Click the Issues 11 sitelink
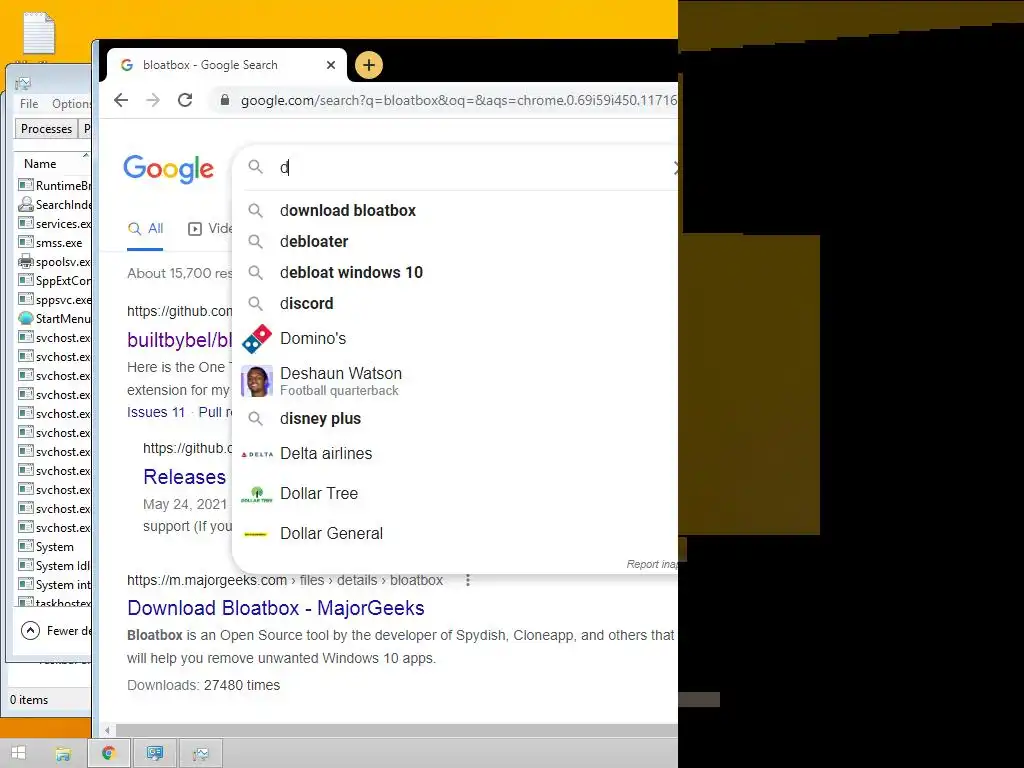 coord(156,412)
